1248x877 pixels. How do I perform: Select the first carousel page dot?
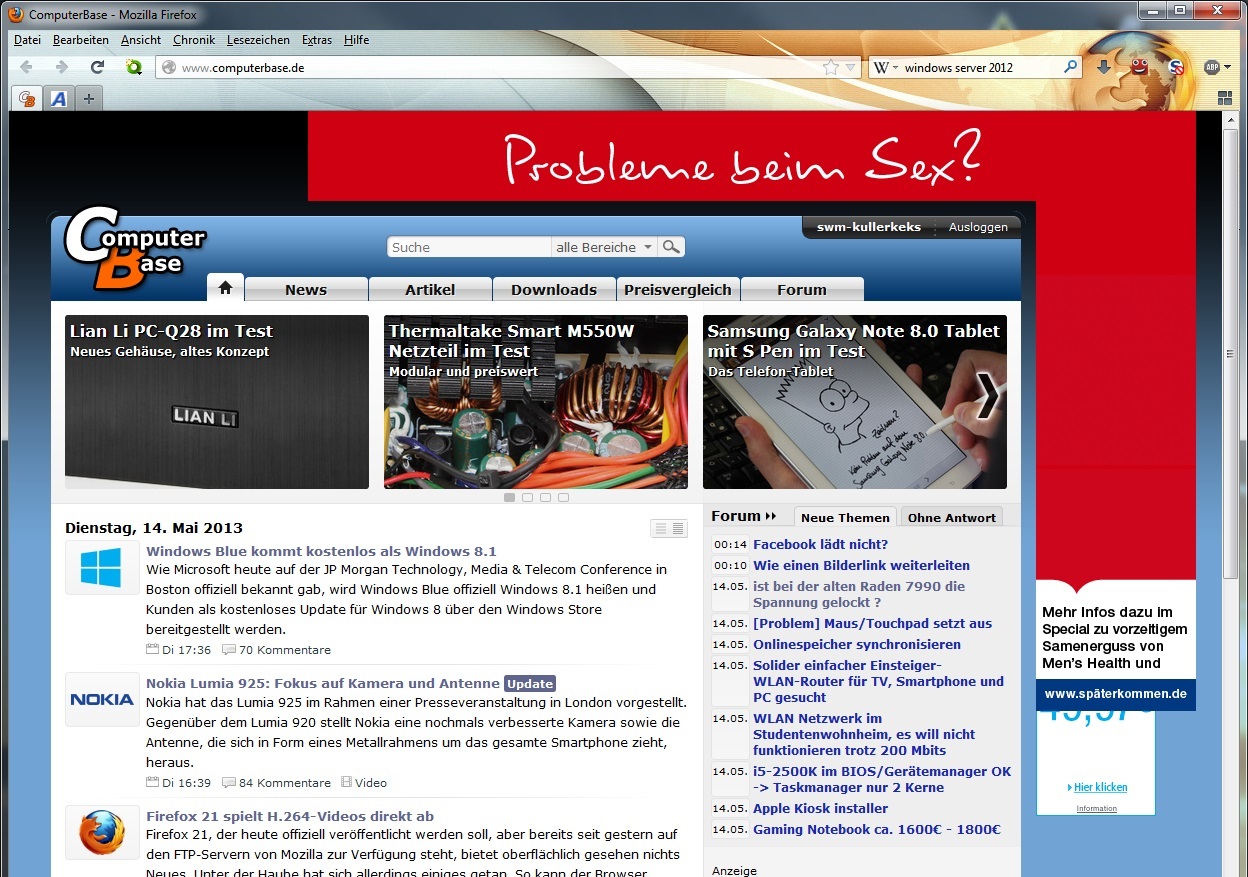509,497
